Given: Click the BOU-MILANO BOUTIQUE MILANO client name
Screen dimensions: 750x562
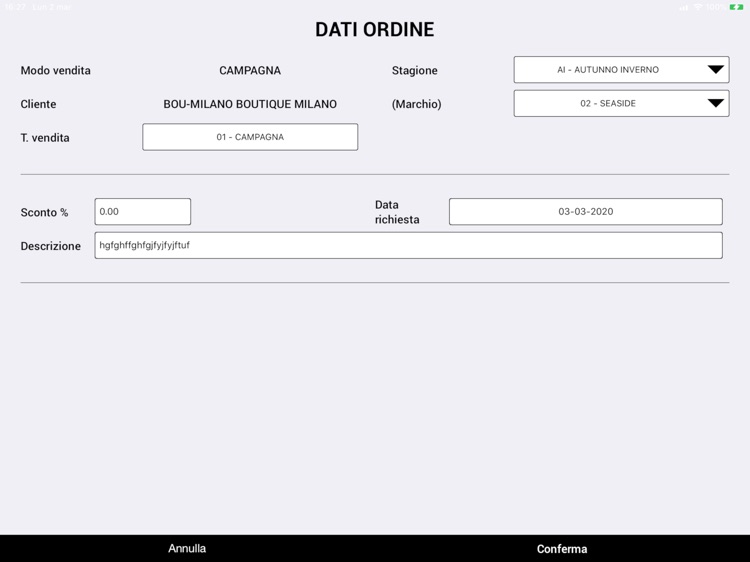Looking at the screenshot, I should (x=250, y=104).
